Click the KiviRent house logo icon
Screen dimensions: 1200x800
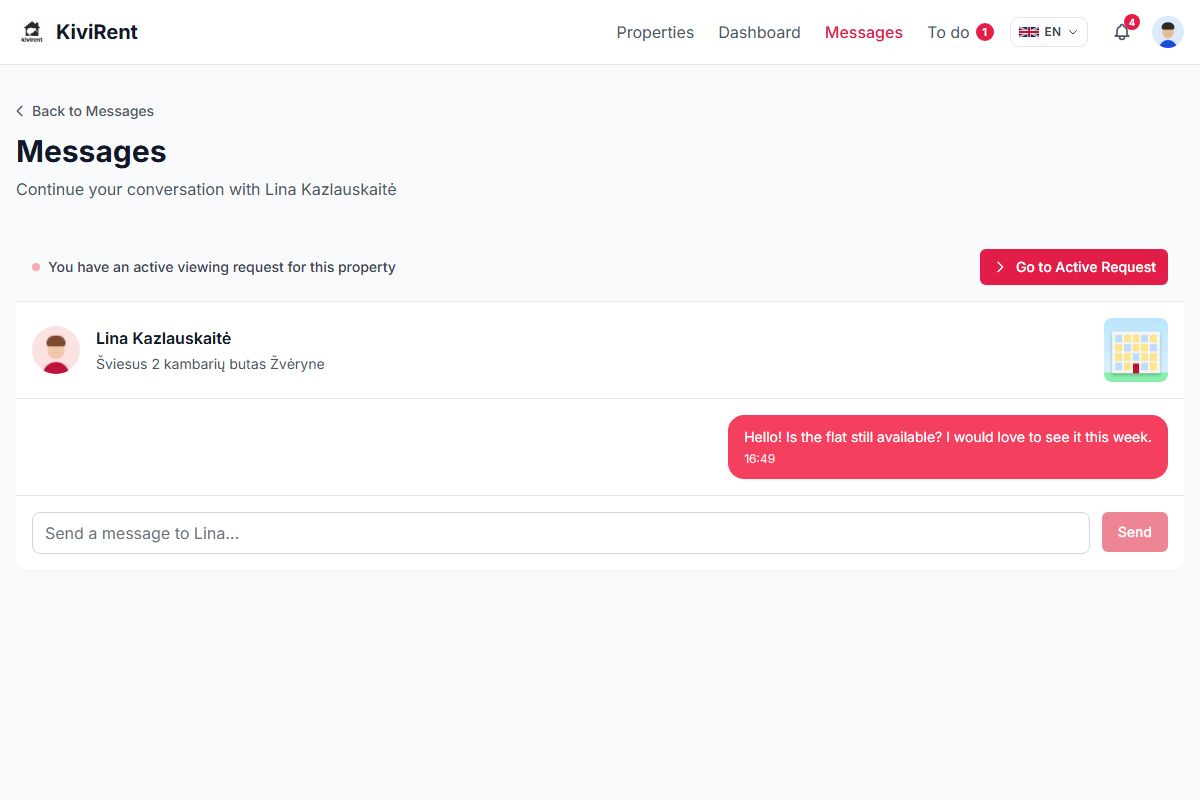(32, 32)
